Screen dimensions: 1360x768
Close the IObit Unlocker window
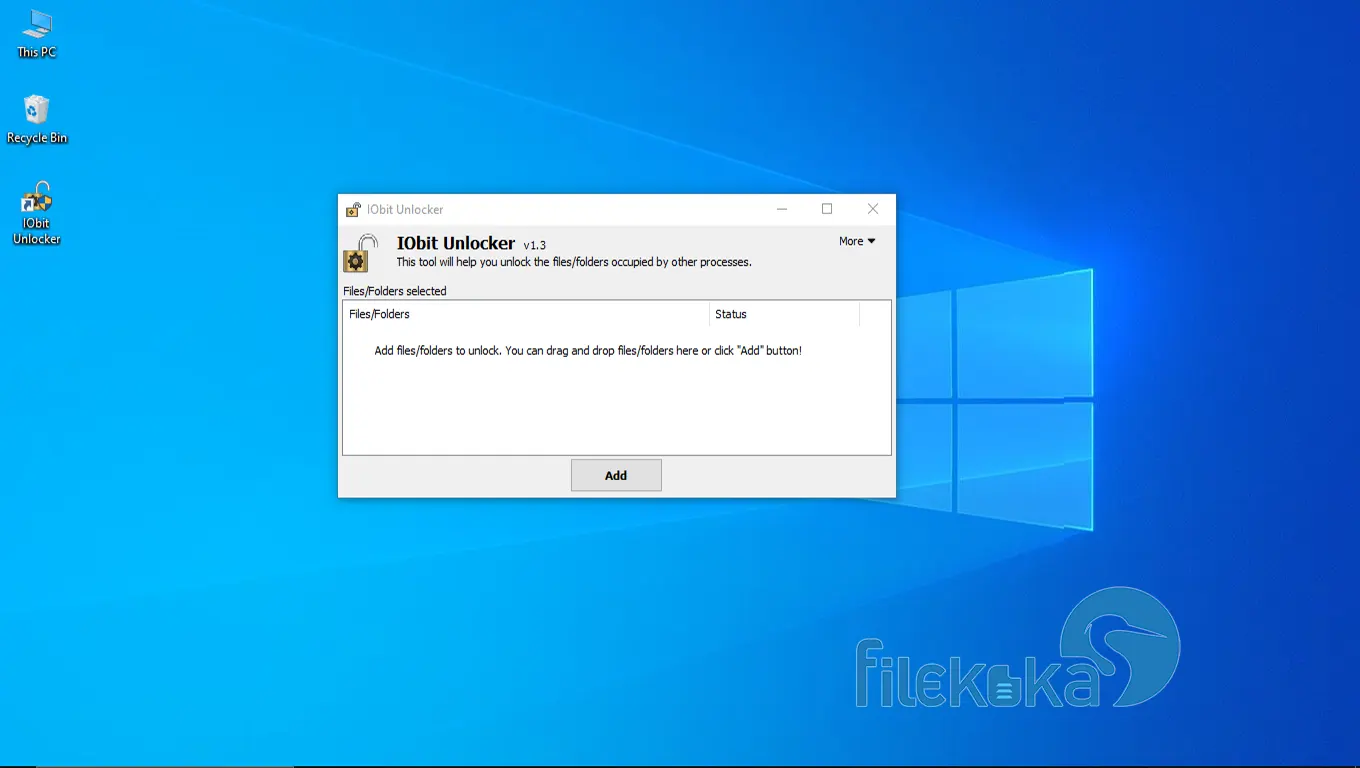[x=873, y=209]
